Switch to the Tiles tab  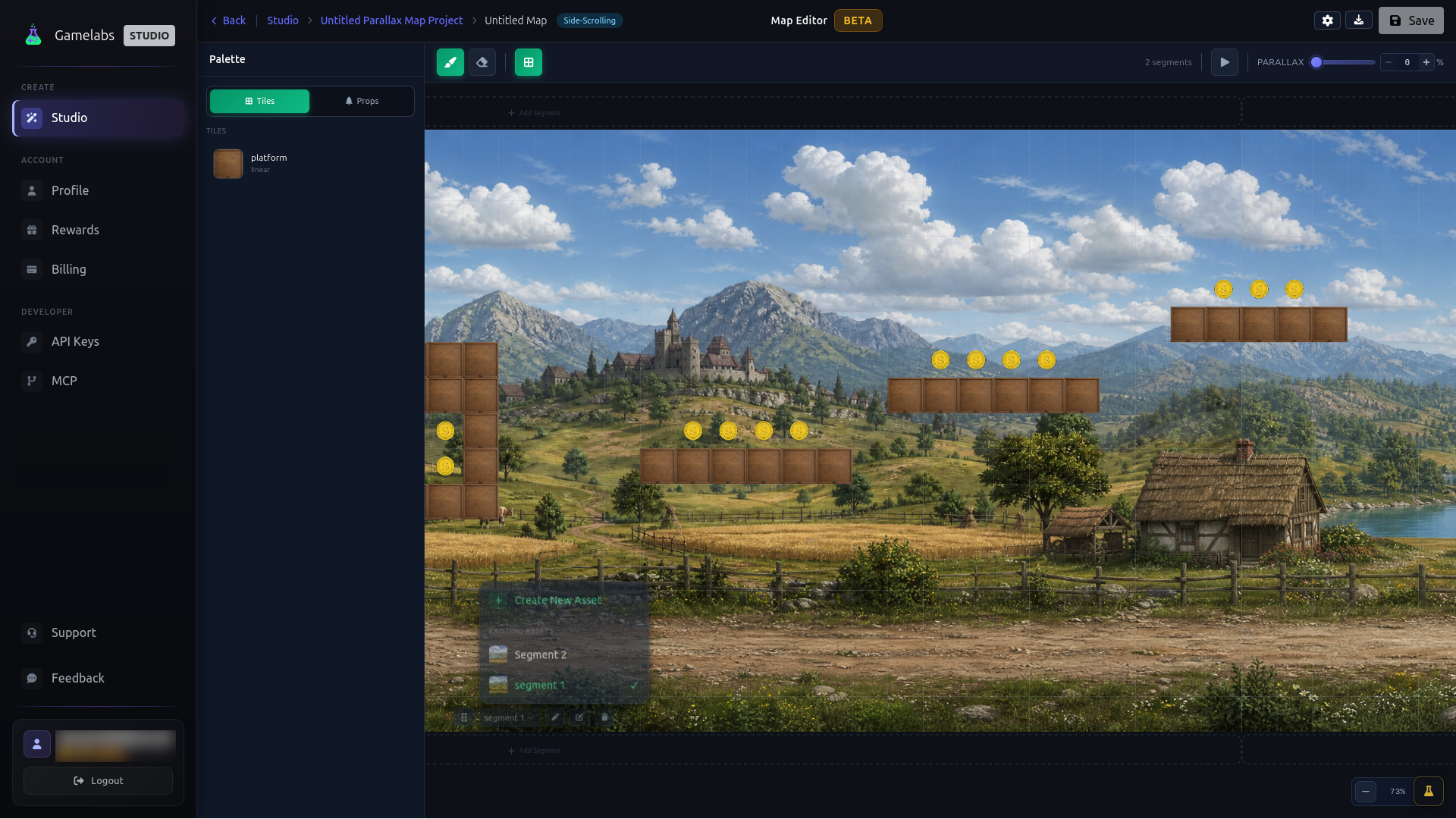[x=259, y=101]
